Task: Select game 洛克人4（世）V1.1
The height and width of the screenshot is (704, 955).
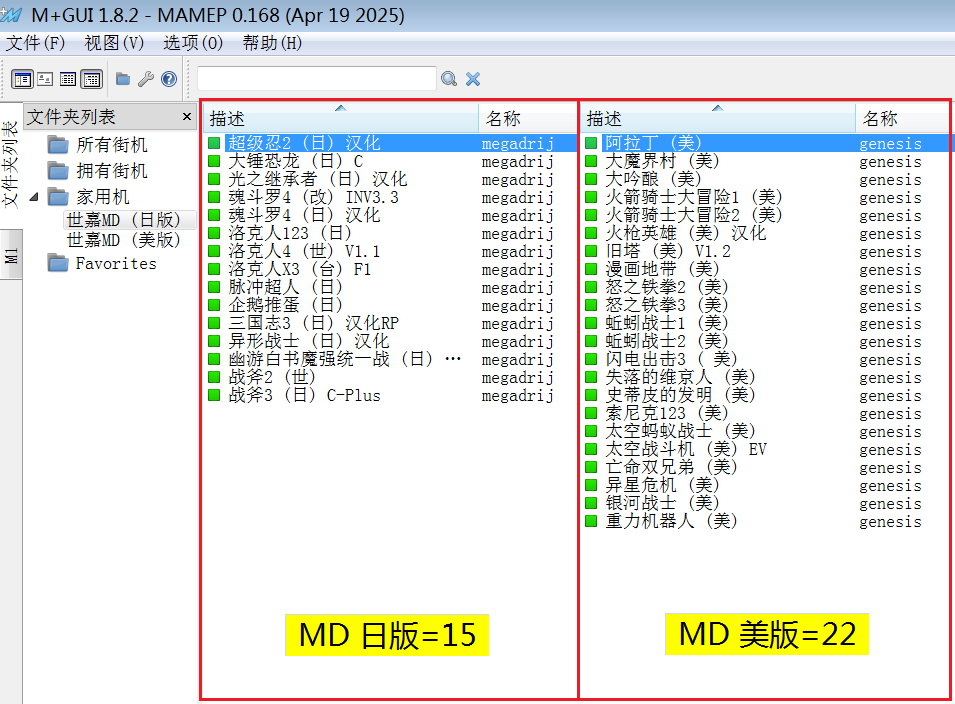Action: click(x=304, y=252)
